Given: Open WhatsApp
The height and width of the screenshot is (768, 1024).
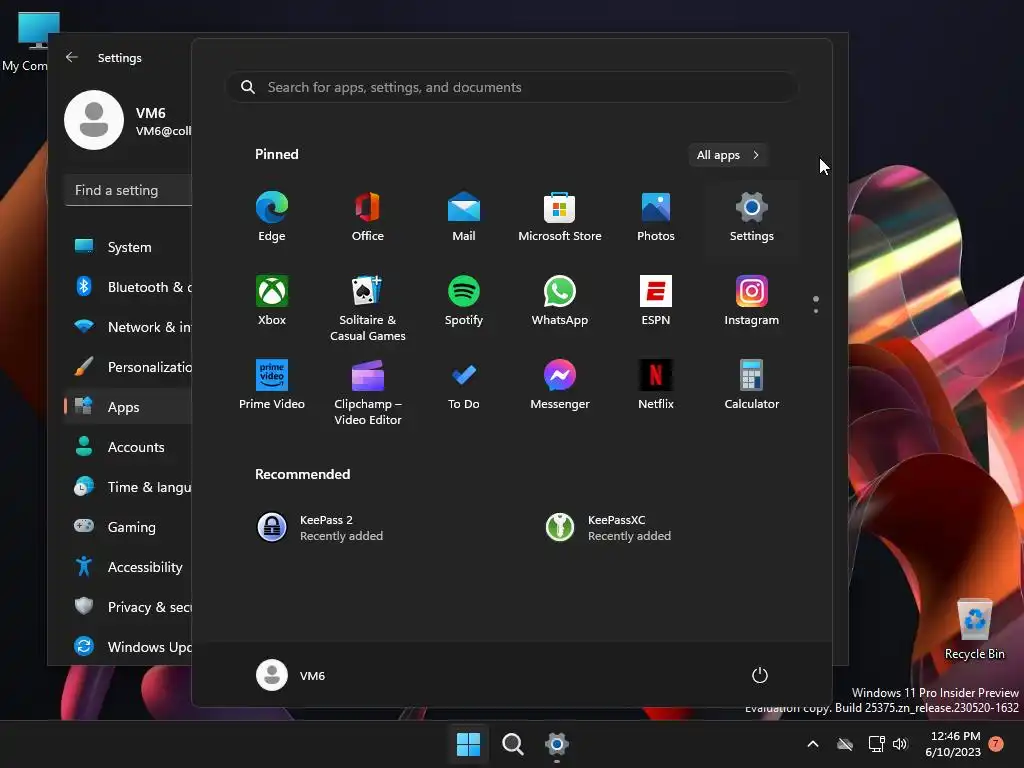Looking at the screenshot, I should point(560,300).
